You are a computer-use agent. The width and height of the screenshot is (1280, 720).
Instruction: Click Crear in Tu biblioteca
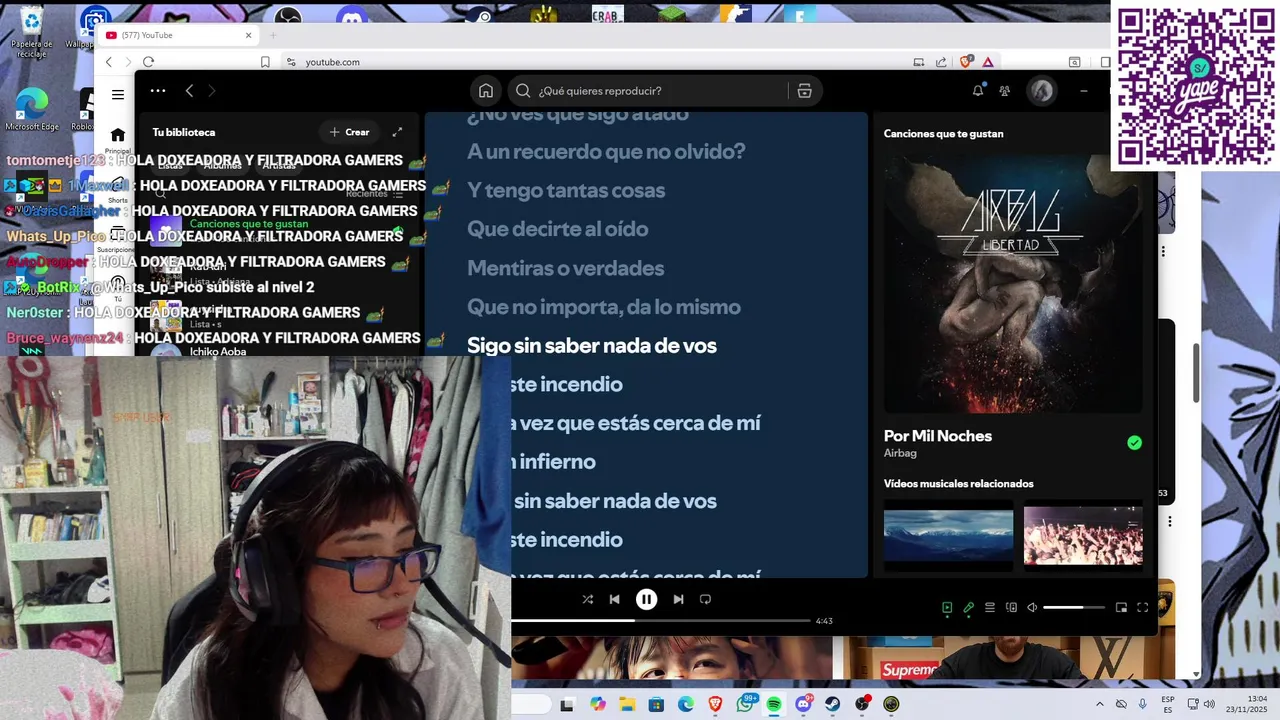[x=350, y=132]
